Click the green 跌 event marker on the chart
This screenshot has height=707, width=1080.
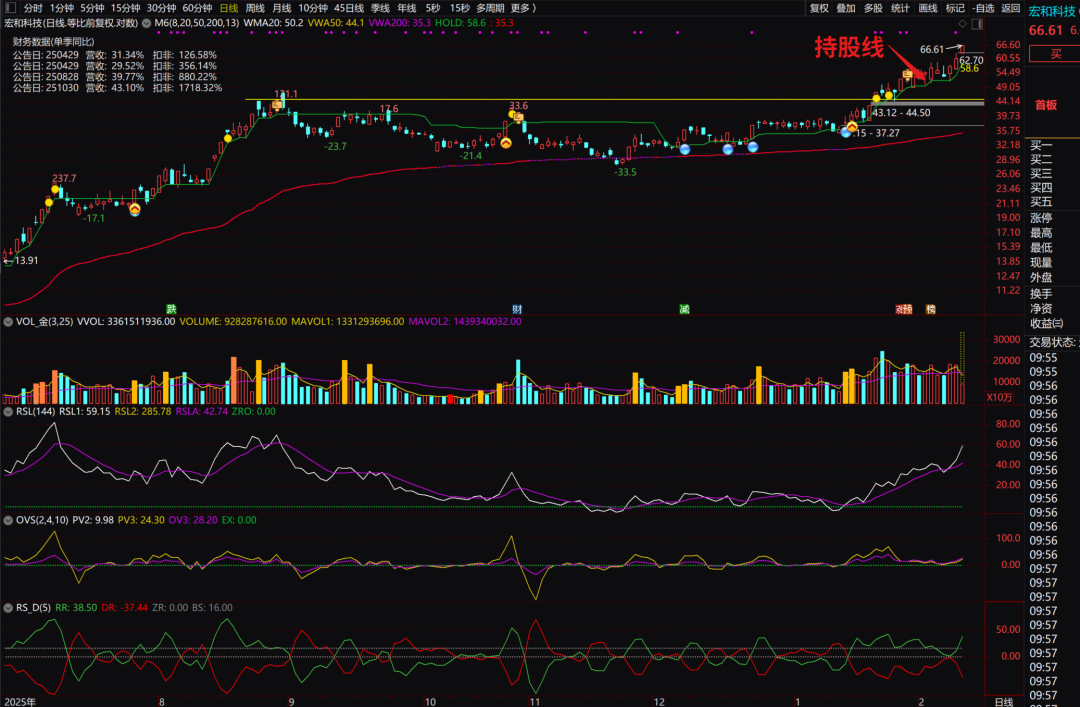[172, 309]
